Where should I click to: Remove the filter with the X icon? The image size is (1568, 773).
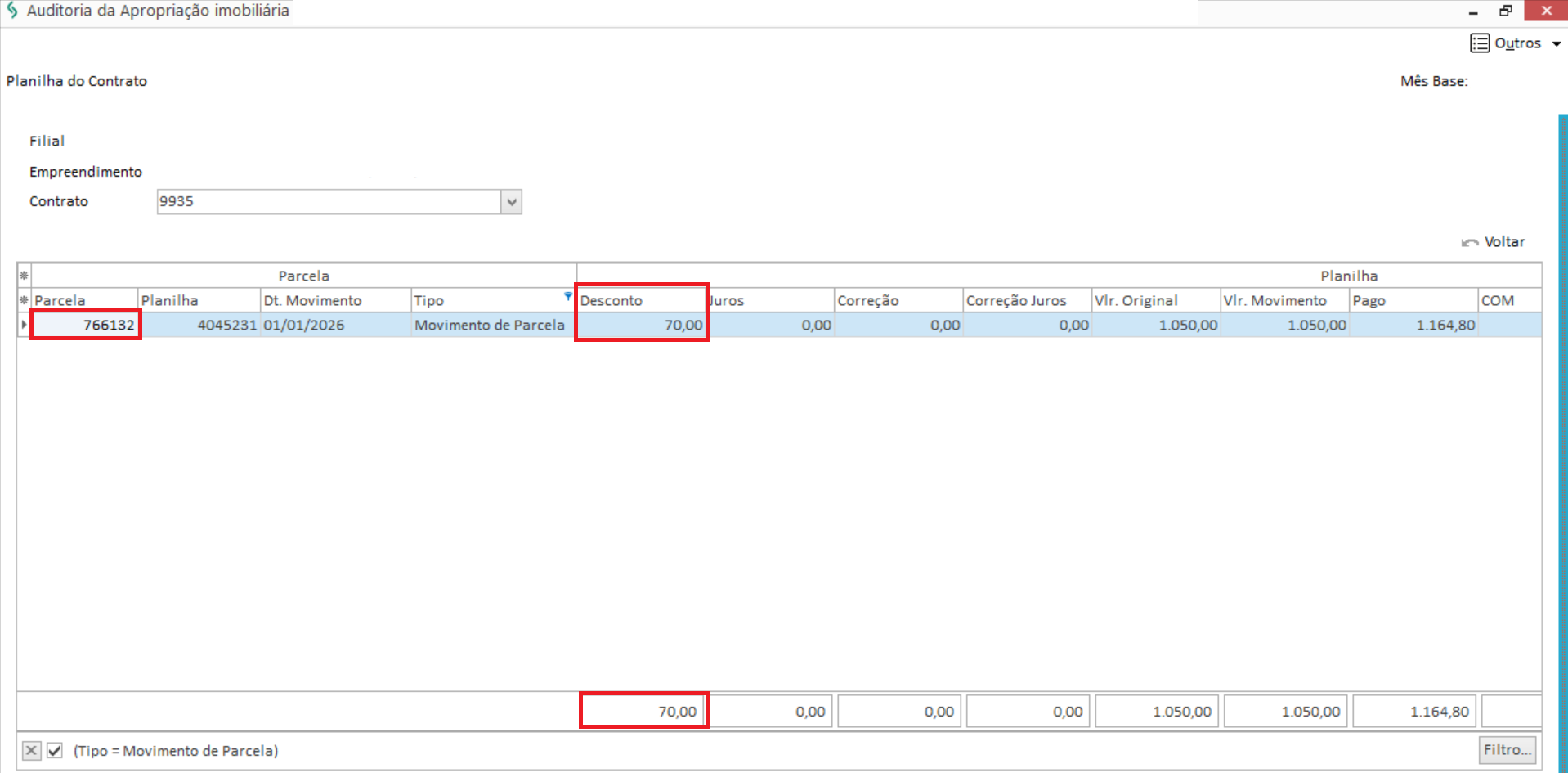[x=31, y=750]
